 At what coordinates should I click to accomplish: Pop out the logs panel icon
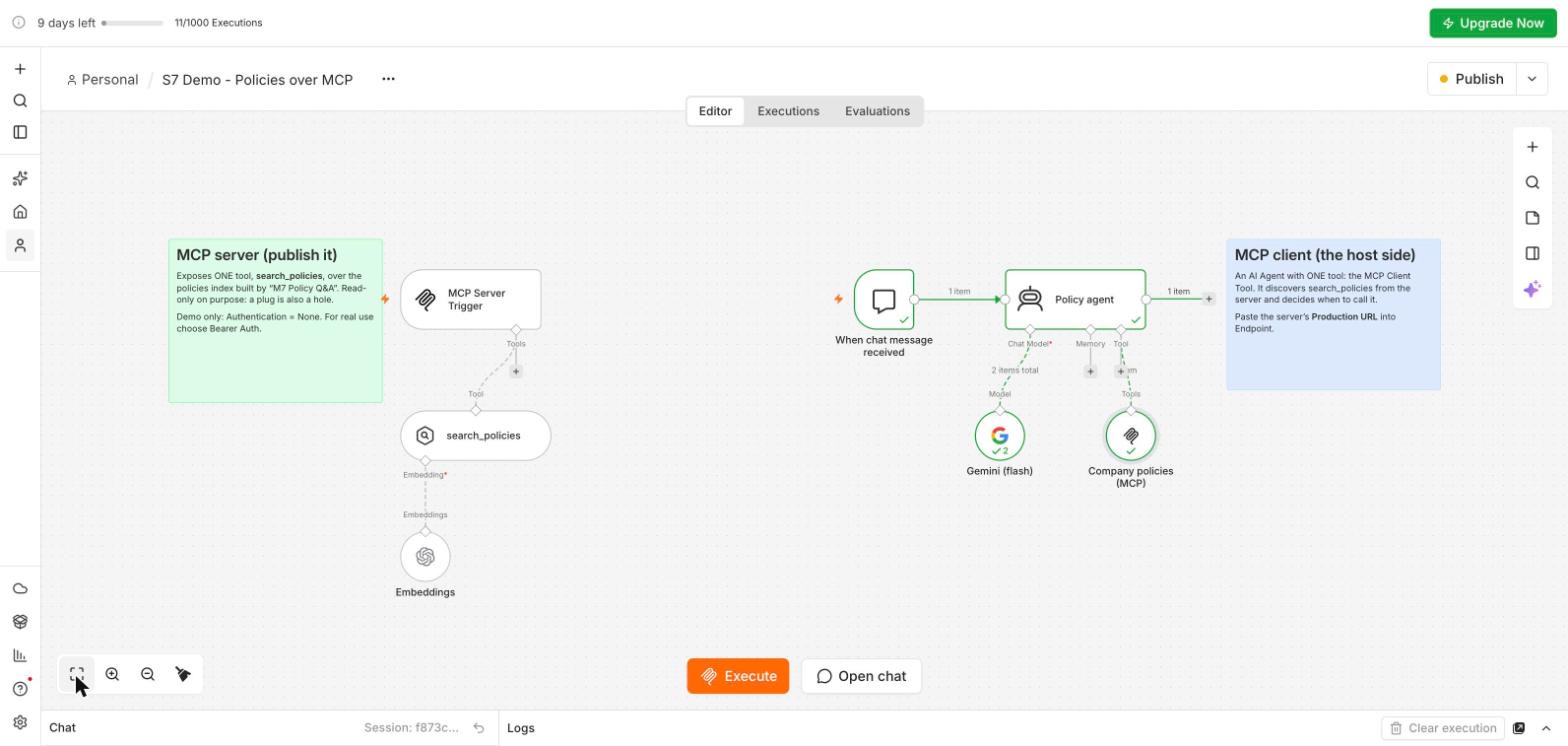(1519, 728)
